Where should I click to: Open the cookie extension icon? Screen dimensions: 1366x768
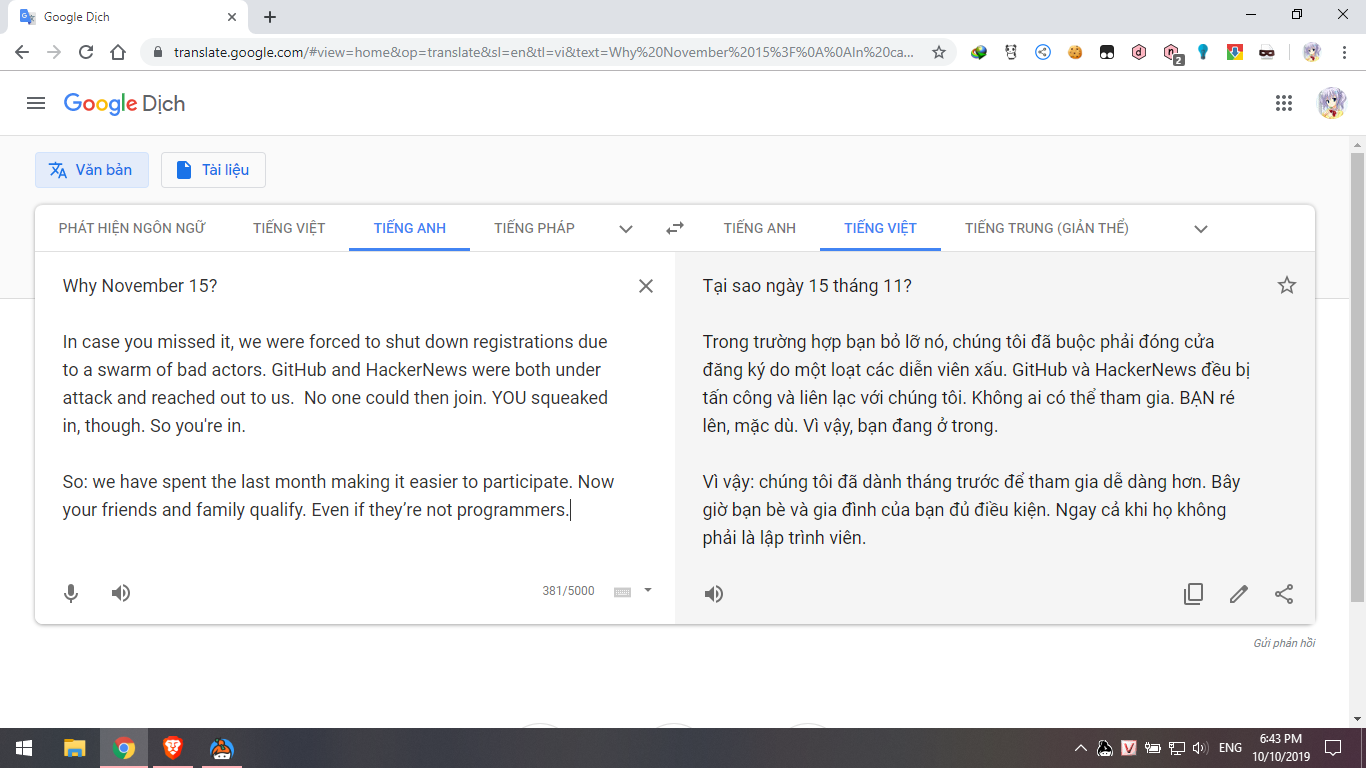tap(1075, 52)
